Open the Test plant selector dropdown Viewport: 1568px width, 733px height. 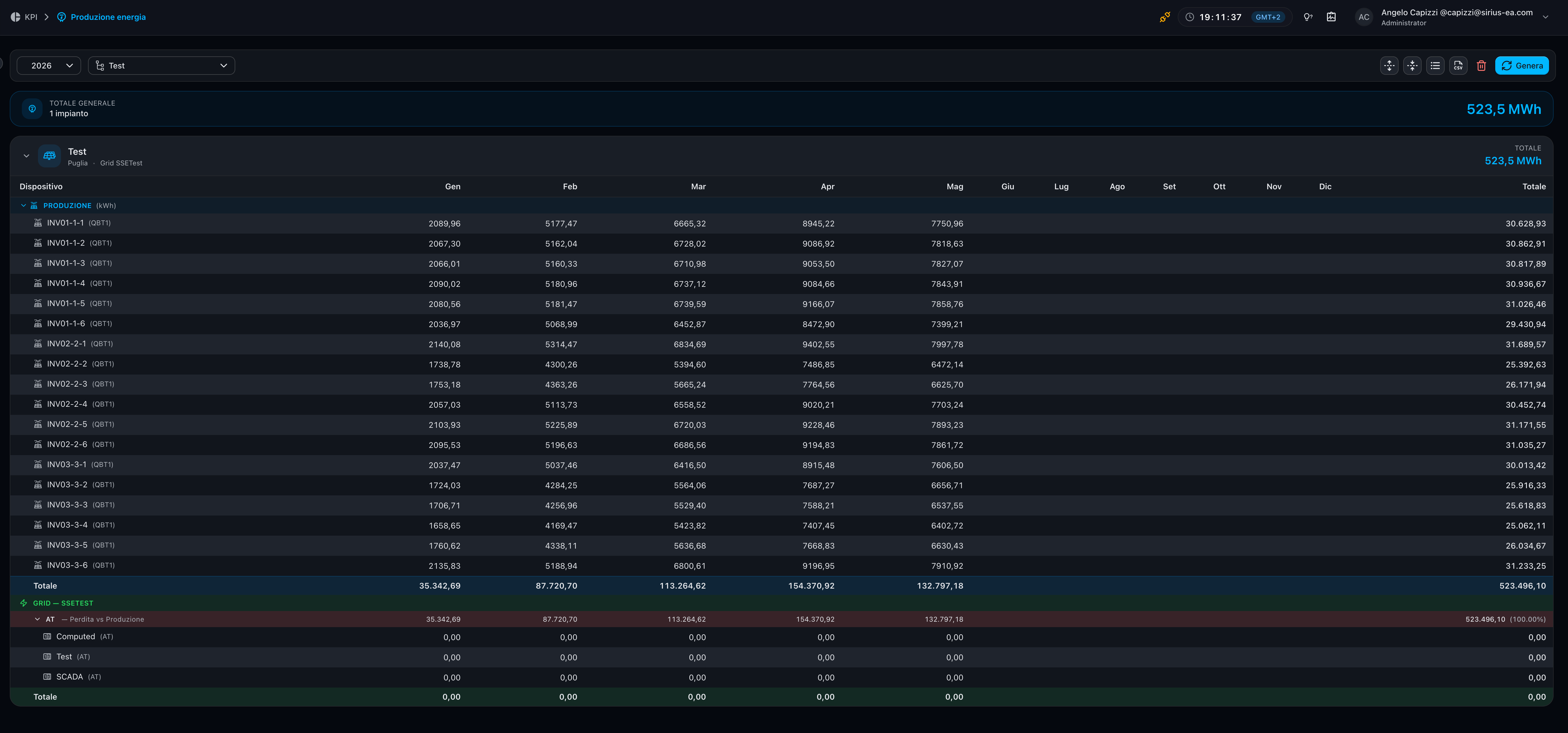(161, 66)
